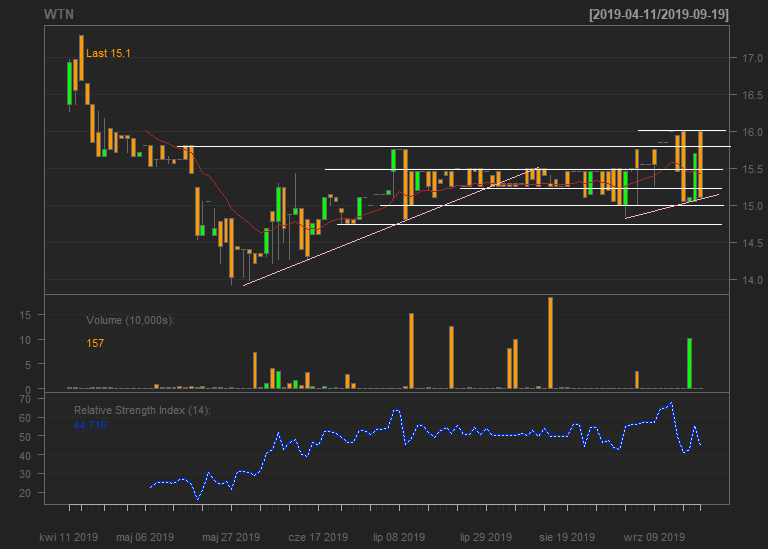Click the 'kwi 11 2019' date label
The width and height of the screenshot is (768, 549).
69,537
